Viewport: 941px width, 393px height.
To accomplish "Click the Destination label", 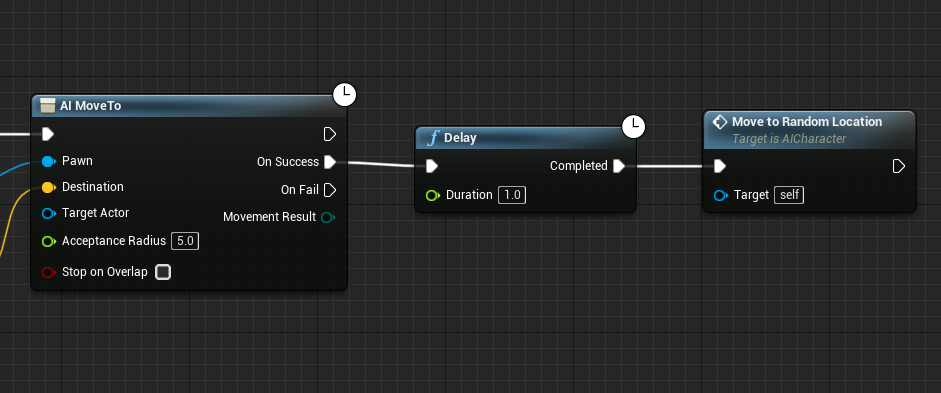I will pos(93,187).
